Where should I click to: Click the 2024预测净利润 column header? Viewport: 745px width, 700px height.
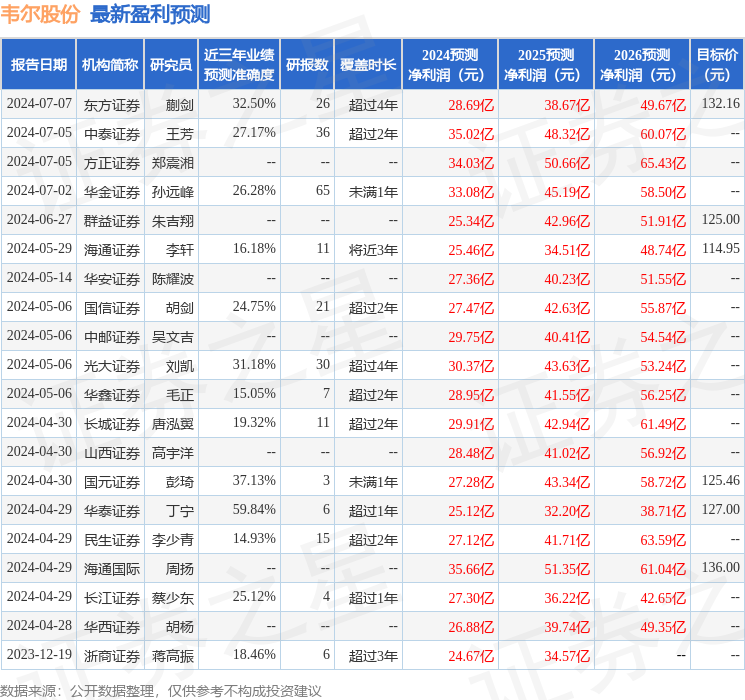[x=450, y=65]
